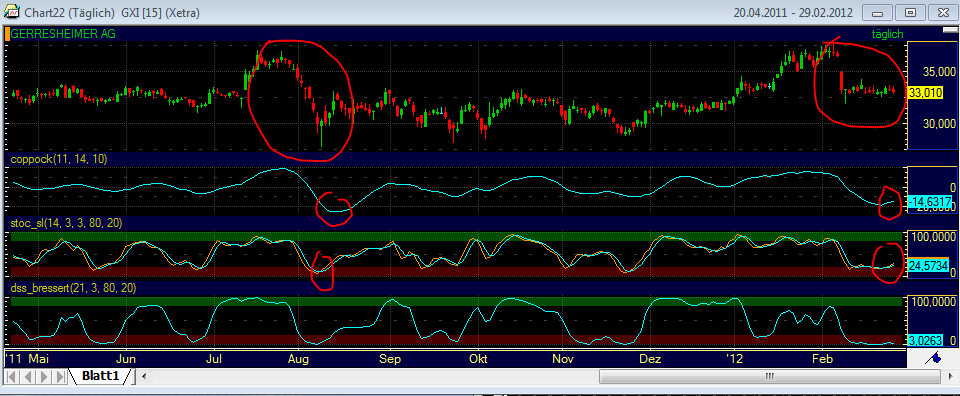Maximize the Chart22 window
This screenshot has width=960, height=396.
point(910,12)
